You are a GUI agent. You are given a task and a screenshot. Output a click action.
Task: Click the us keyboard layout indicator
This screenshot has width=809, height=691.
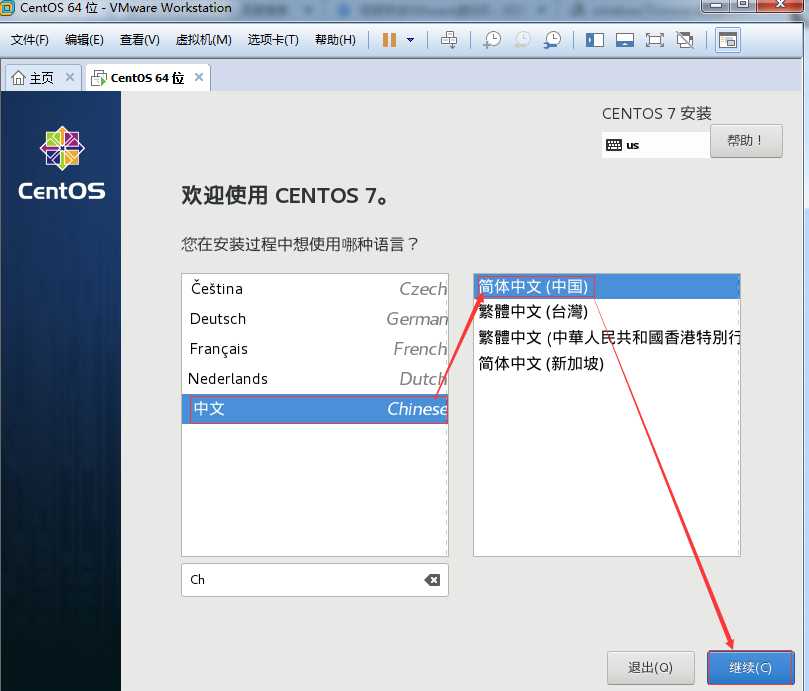(x=655, y=145)
